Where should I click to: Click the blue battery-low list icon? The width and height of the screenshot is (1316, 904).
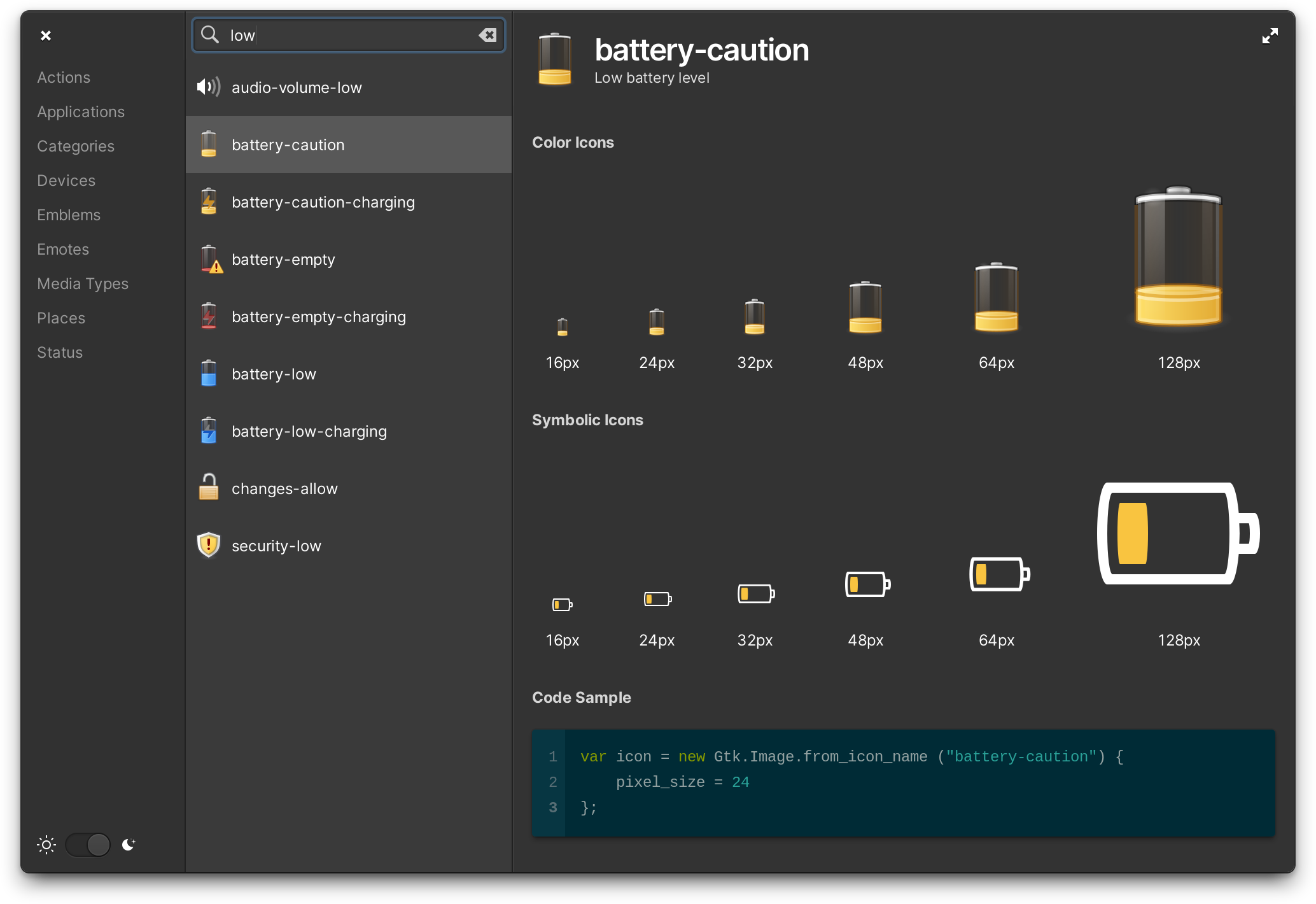pyautogui.click(x=209, y=374)
